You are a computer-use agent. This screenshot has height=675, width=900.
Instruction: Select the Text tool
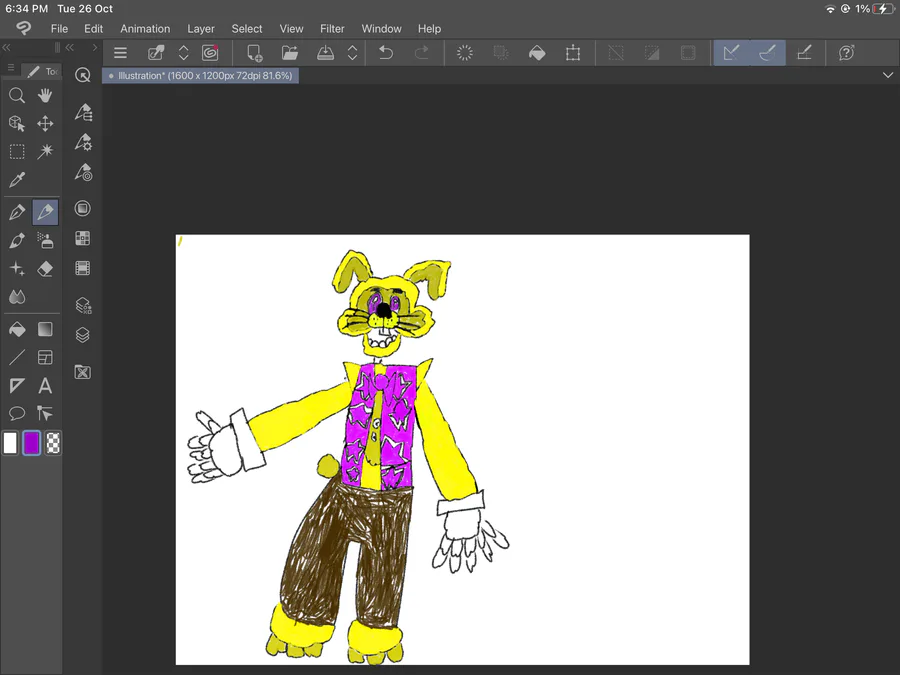(x=45, y=385)
